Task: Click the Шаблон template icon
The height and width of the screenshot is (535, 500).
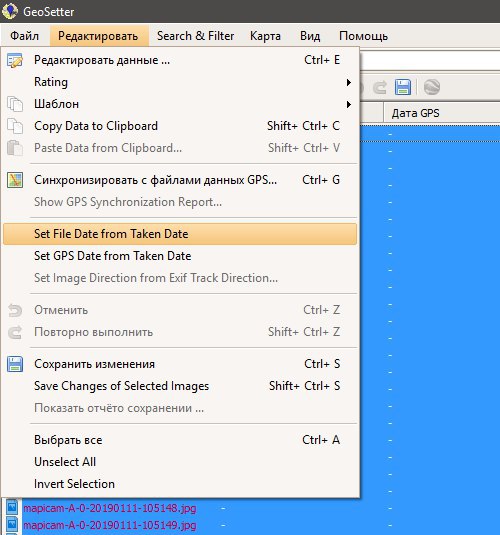Action: (x=15, y=104)
